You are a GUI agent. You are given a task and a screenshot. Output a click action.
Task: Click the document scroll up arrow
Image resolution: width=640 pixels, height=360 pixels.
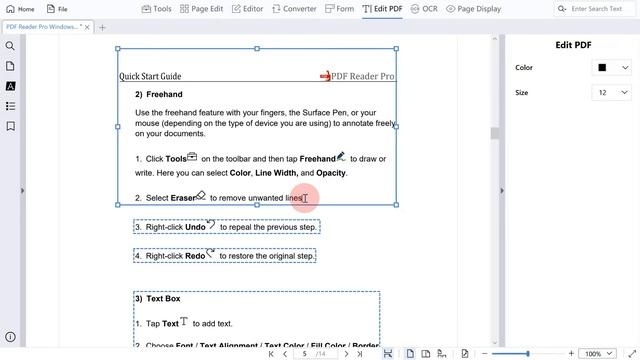[495, 39]
